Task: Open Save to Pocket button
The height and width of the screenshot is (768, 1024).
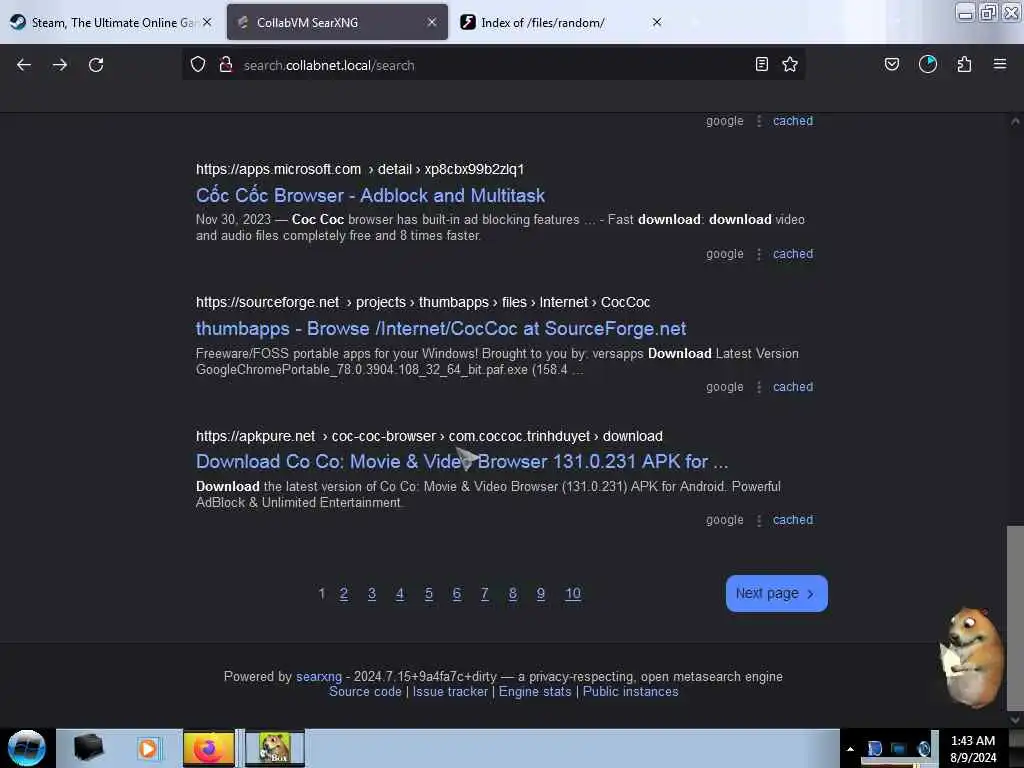Action: pos(891,64)
